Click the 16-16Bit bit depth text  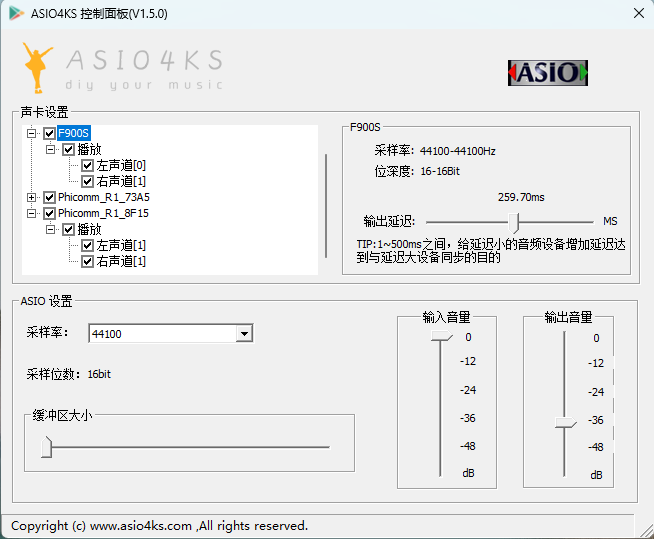tap(440, 171)
